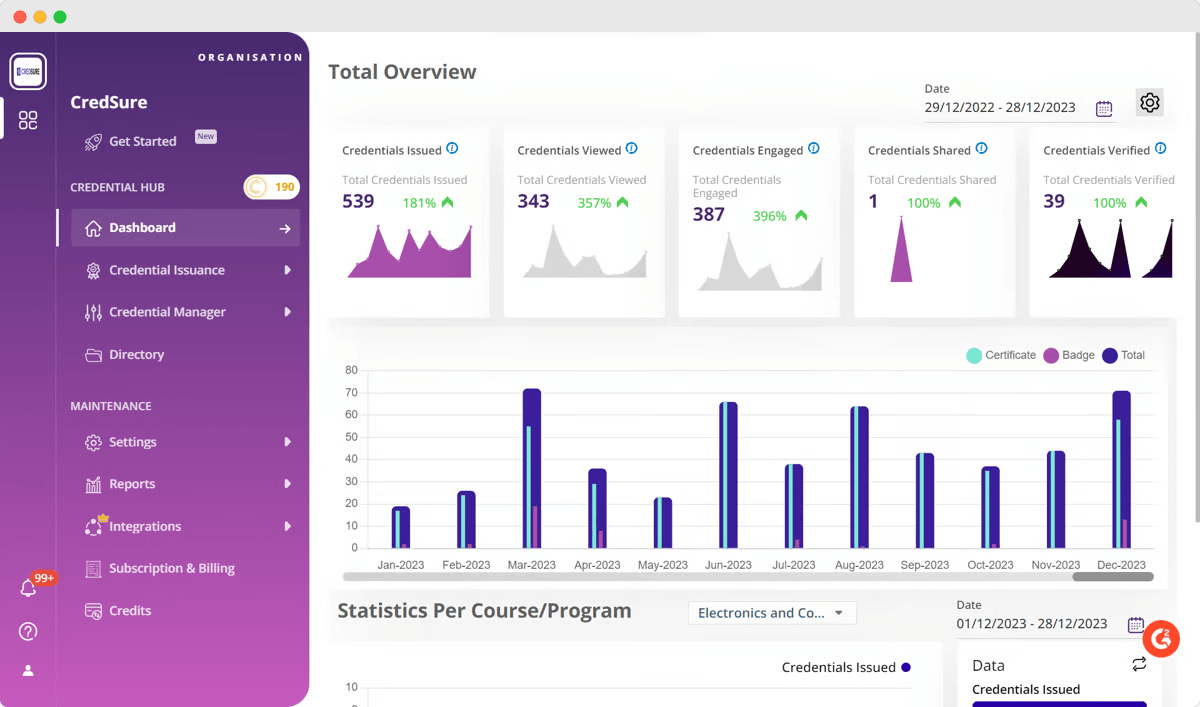Open the Electronics and Co... course dropdown

click(x=772, y=613)
